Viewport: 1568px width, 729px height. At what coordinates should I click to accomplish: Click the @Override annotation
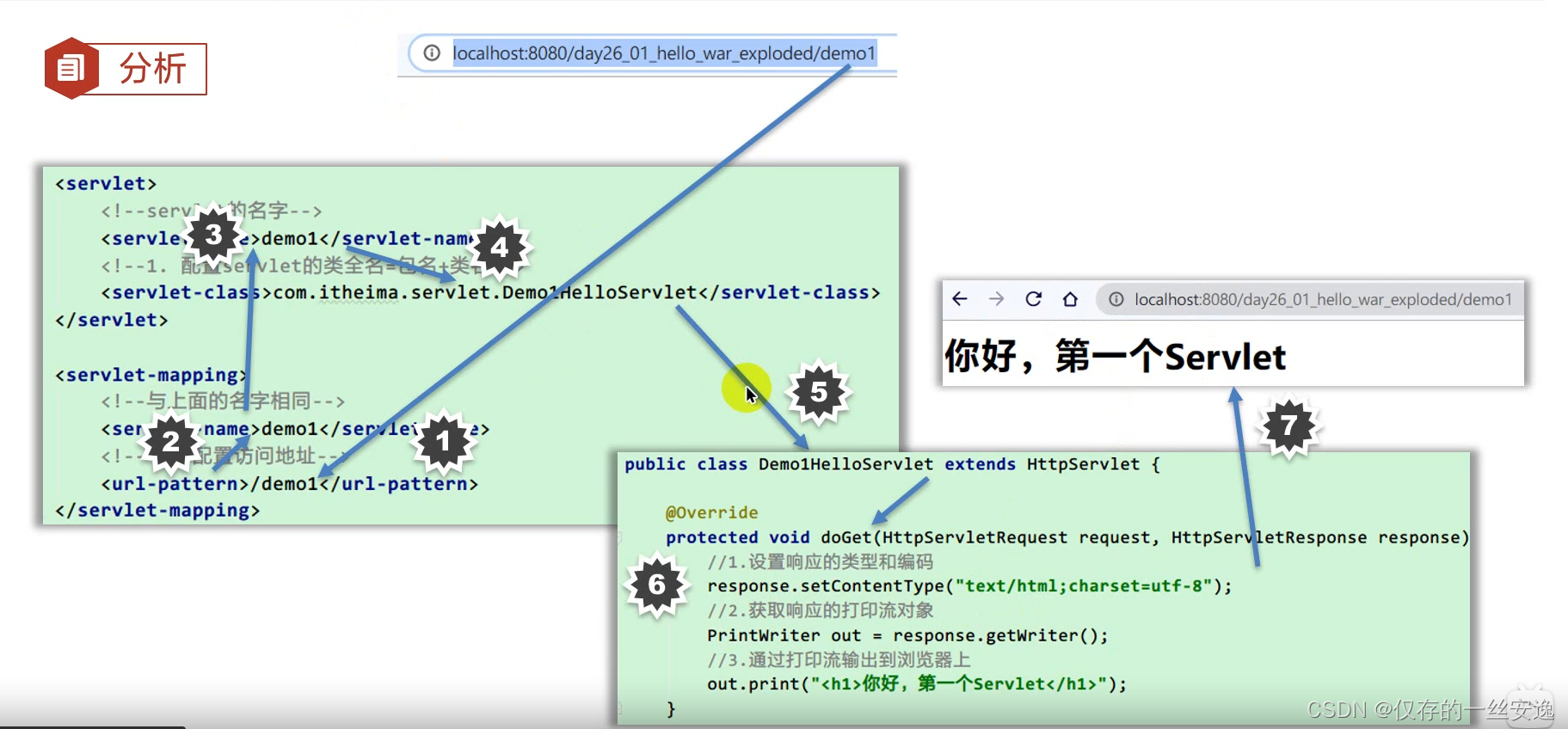click(712, 513)
